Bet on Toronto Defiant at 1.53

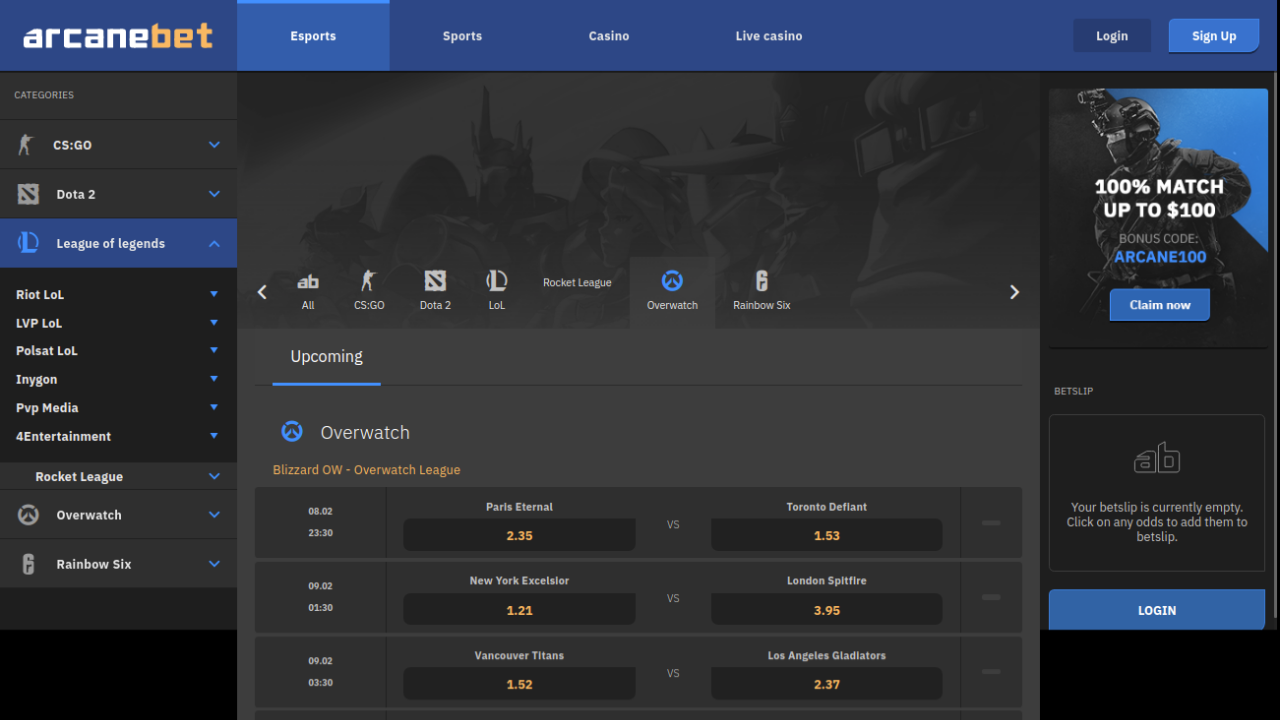click(826, 535)
